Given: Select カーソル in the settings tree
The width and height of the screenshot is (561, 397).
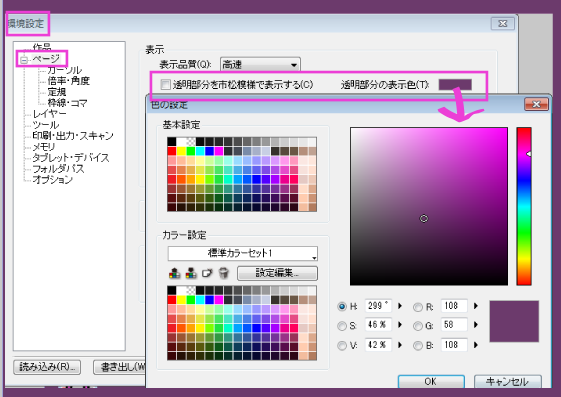Looking at the screenshot, I should tap(65, 70).
